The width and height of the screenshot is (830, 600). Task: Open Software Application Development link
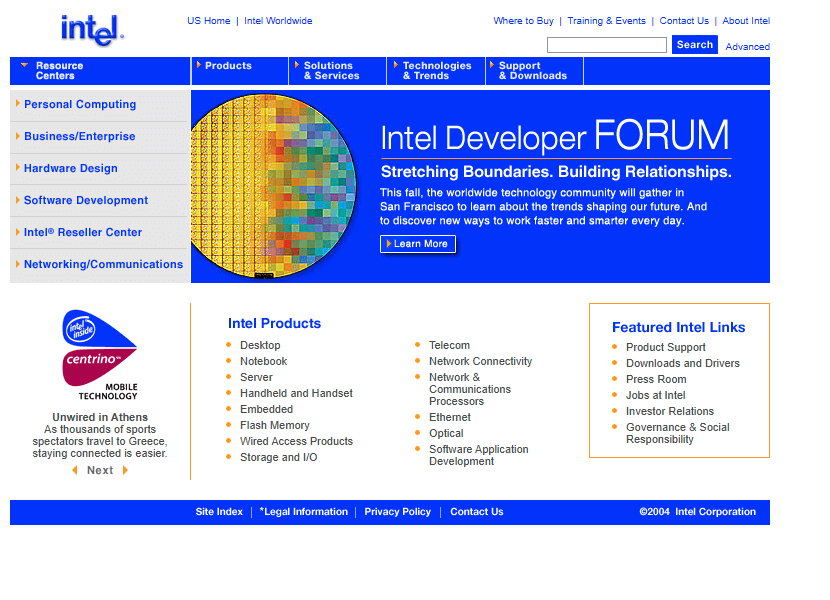coord(479,455)
